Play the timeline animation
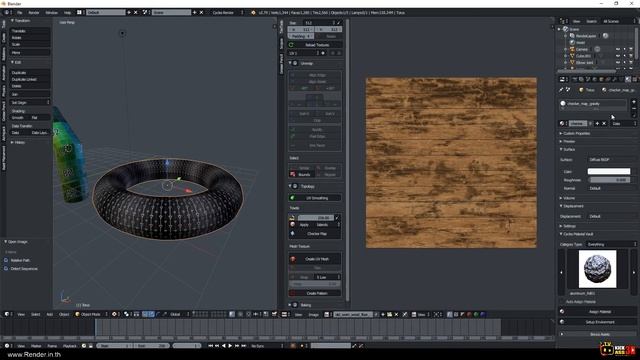Screen dimensions: 640x360 click(x=230, y=346)
